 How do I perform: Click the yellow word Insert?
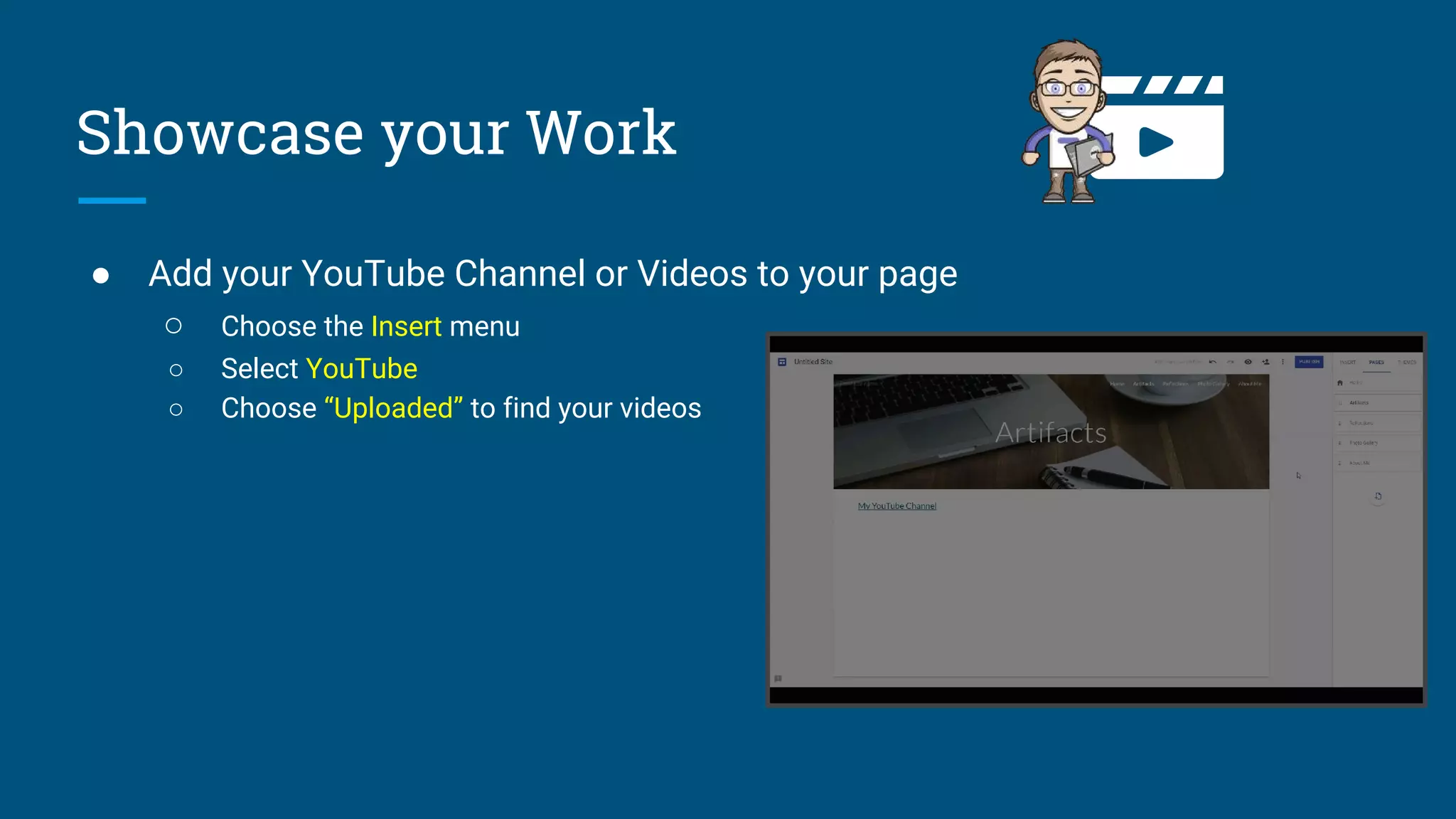[406, 326]
